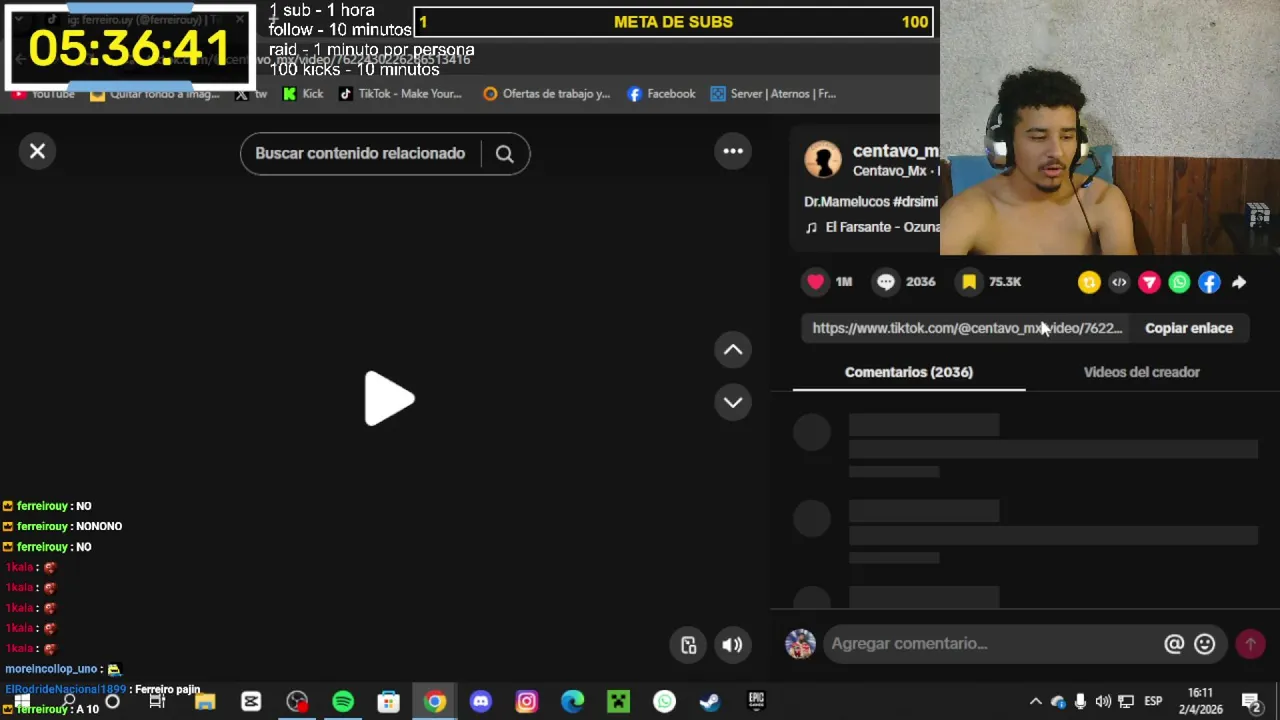Viewport: 1280px width, 720px height.
Task: Open Microsoft Store from the taskbar
Action: tap(389, 701)
